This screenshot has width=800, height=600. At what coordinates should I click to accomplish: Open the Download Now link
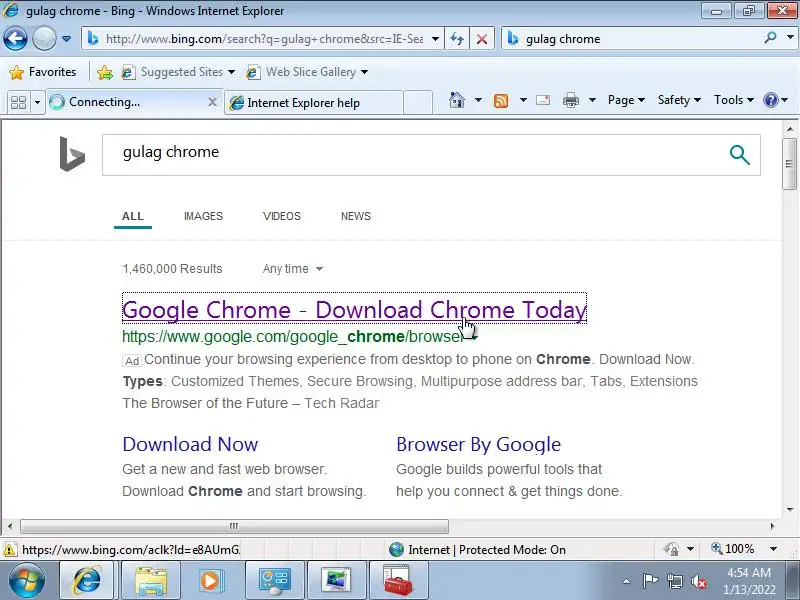click(190, 444)
